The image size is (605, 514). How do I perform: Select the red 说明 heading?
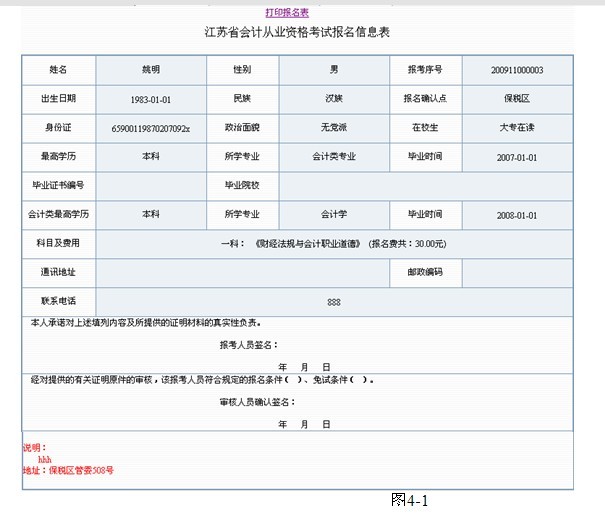(35, 448)
